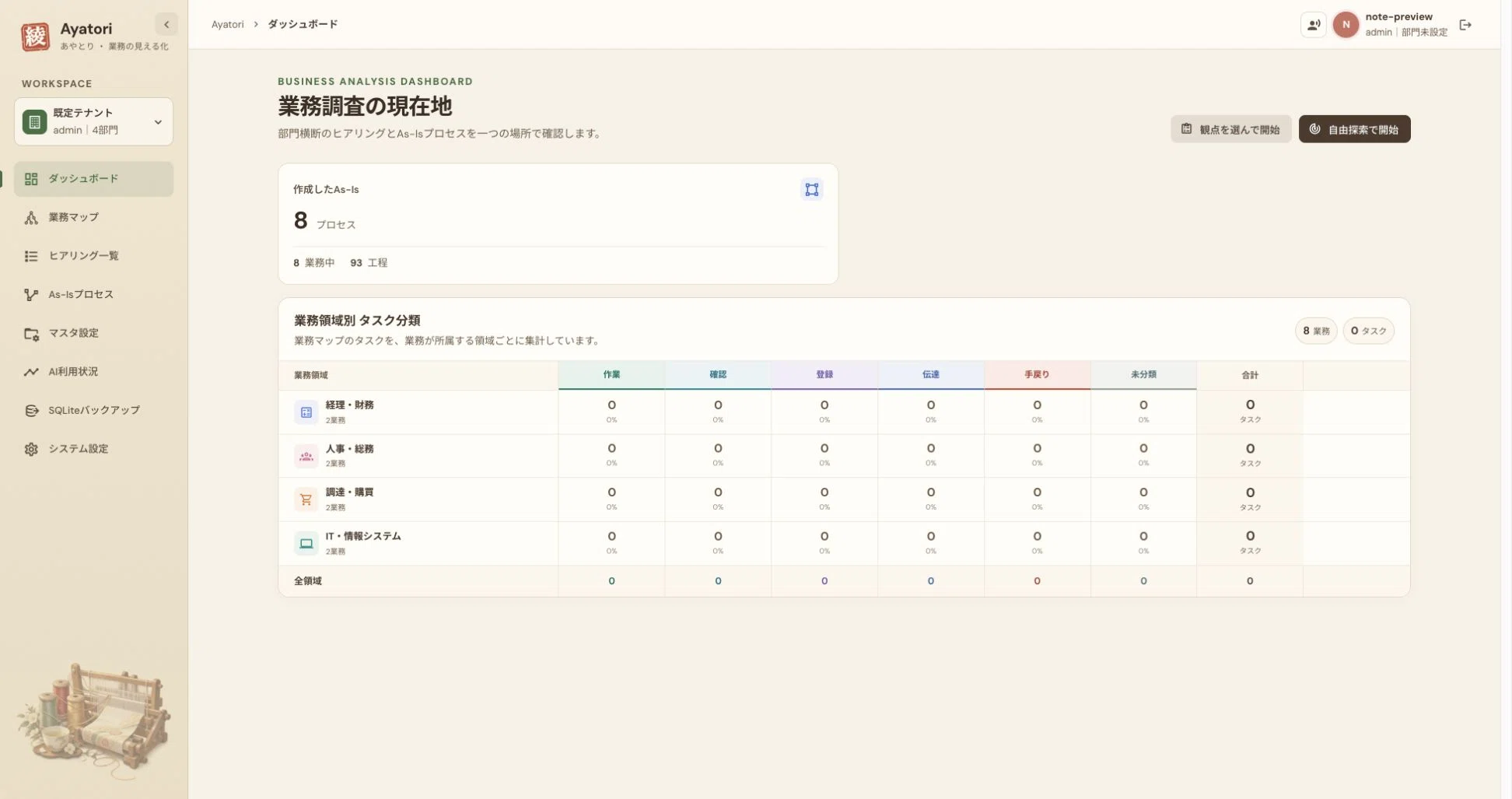The image size is (1512, 799).
Task: Click the 0 タスク badge
Action: pos(1368,331)
